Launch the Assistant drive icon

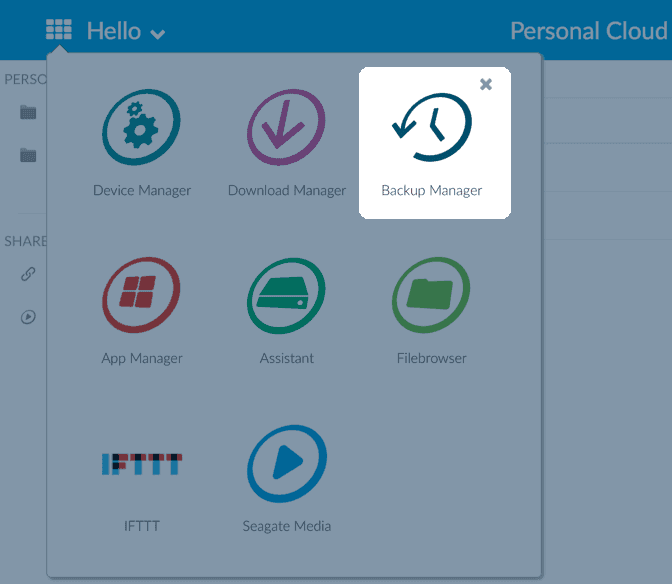[287, 297]
